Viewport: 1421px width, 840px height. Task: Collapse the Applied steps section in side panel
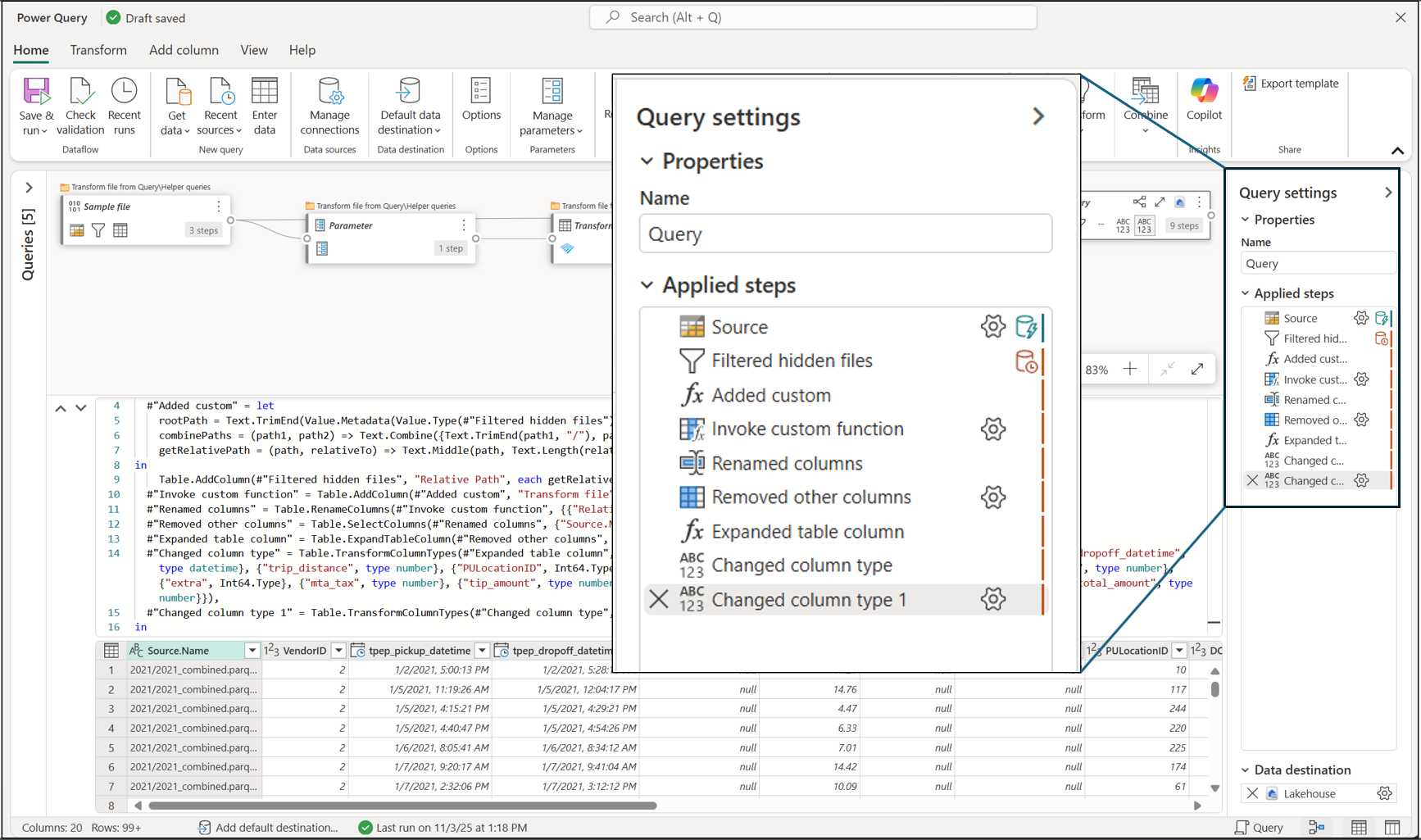coord(1246,293)
